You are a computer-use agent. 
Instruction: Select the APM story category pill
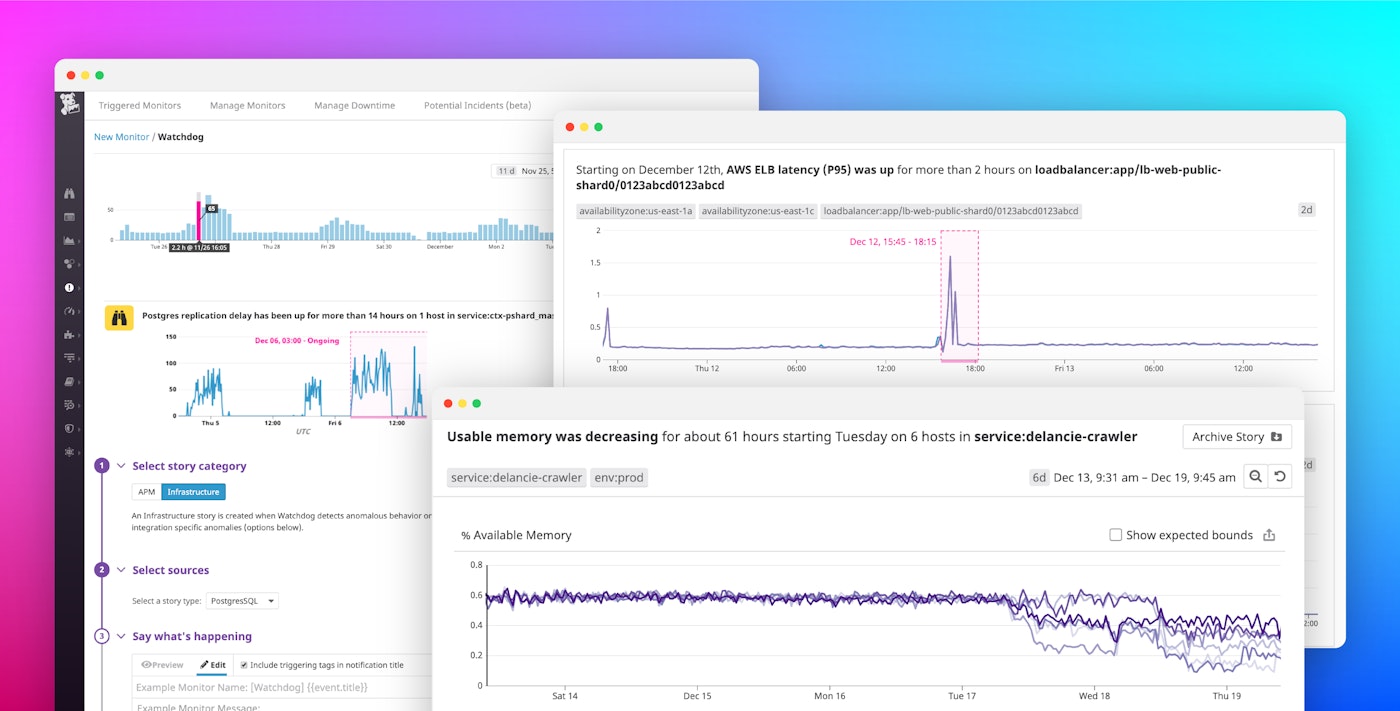tap(146, 491)
